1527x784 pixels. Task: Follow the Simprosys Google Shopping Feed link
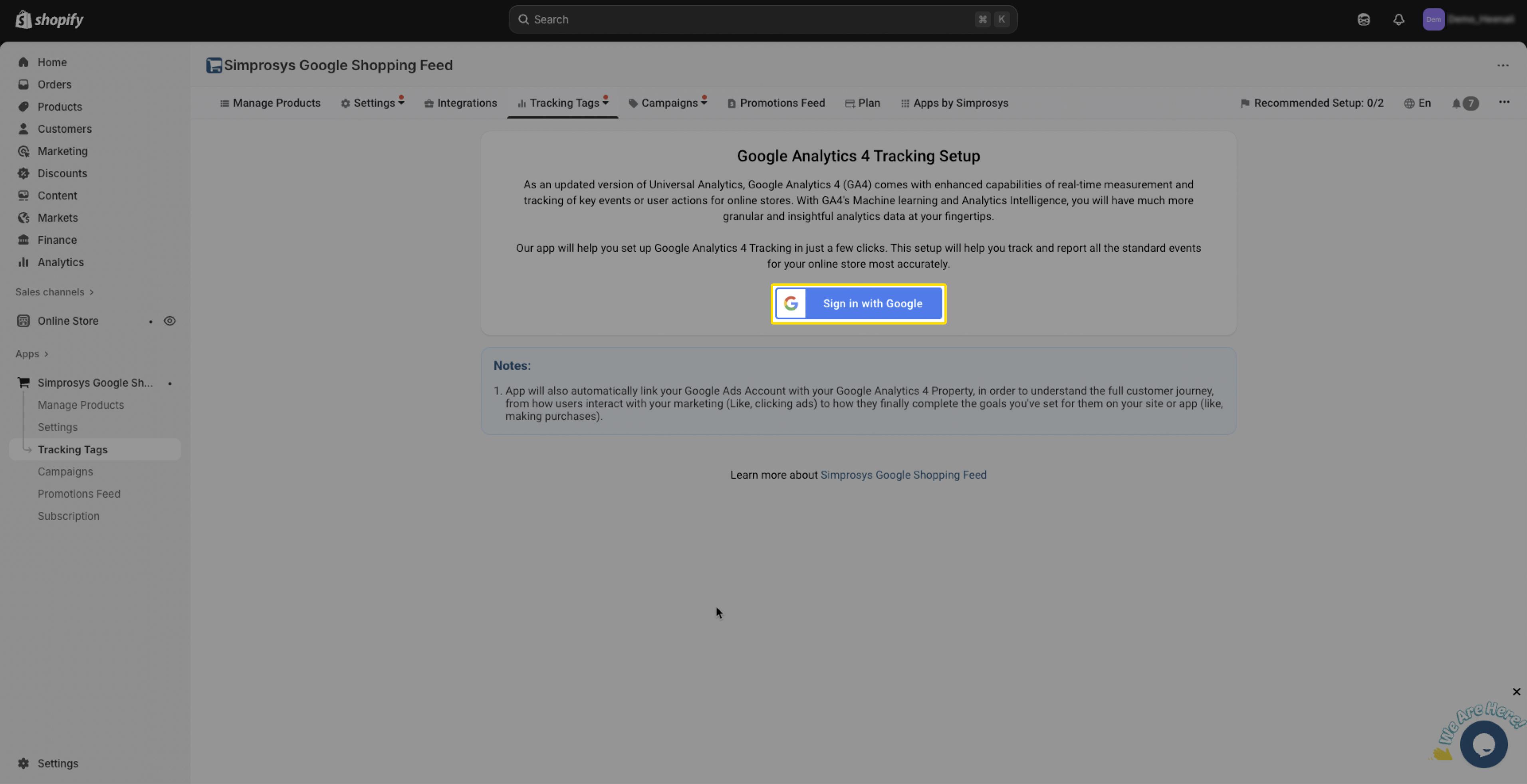click(903, 475)
